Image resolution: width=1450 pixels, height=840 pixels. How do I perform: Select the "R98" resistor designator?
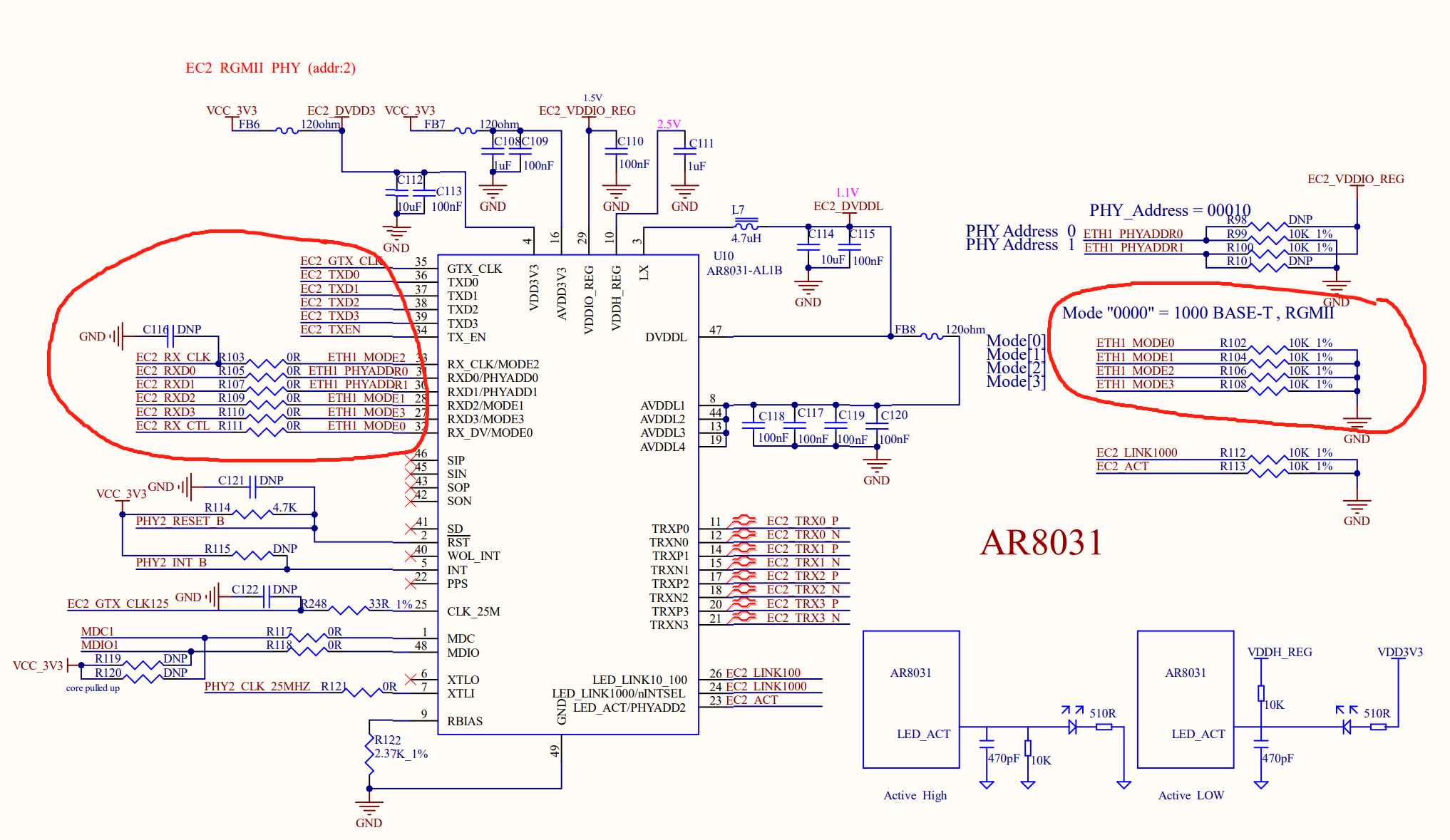1237,219
